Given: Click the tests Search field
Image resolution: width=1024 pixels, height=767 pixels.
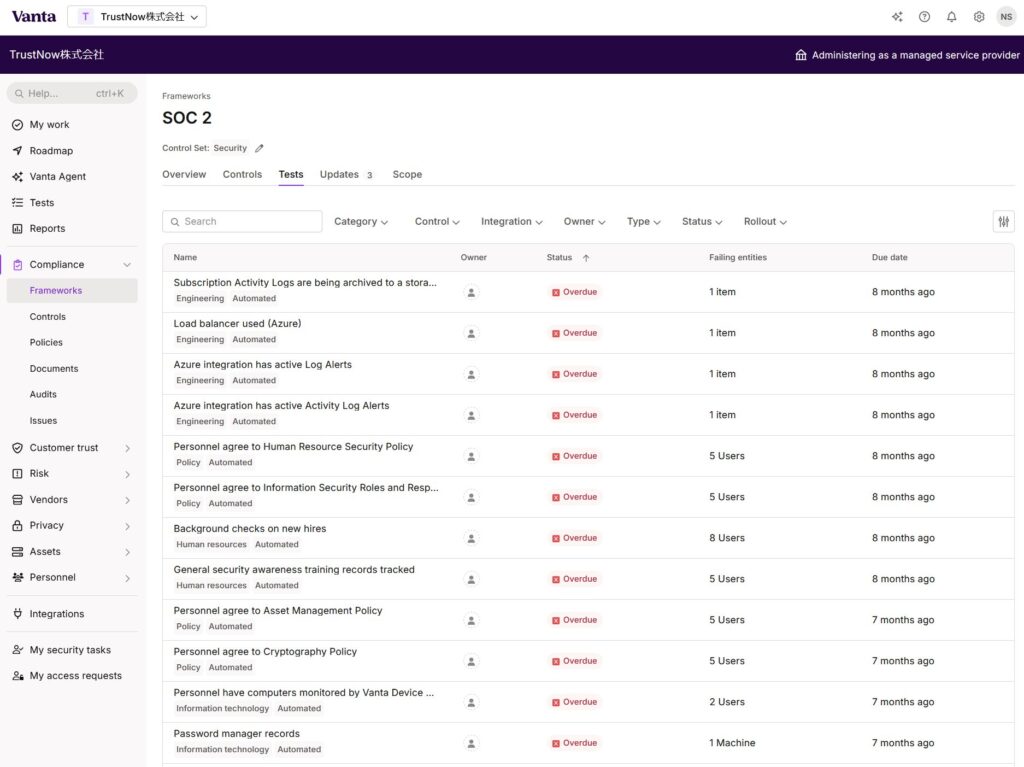Looking at the screenshot, I should [x=242, y=222].
